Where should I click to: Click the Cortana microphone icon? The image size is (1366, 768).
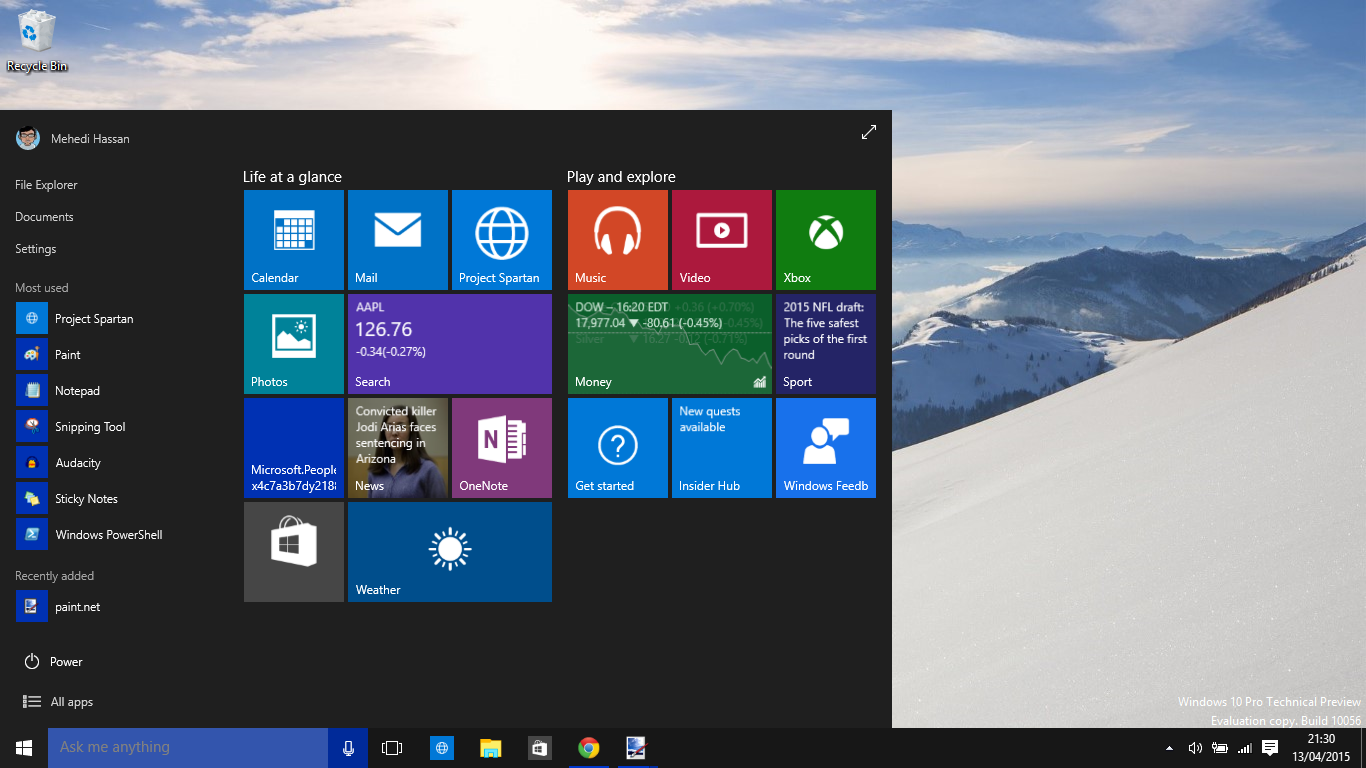click(348, 748)
